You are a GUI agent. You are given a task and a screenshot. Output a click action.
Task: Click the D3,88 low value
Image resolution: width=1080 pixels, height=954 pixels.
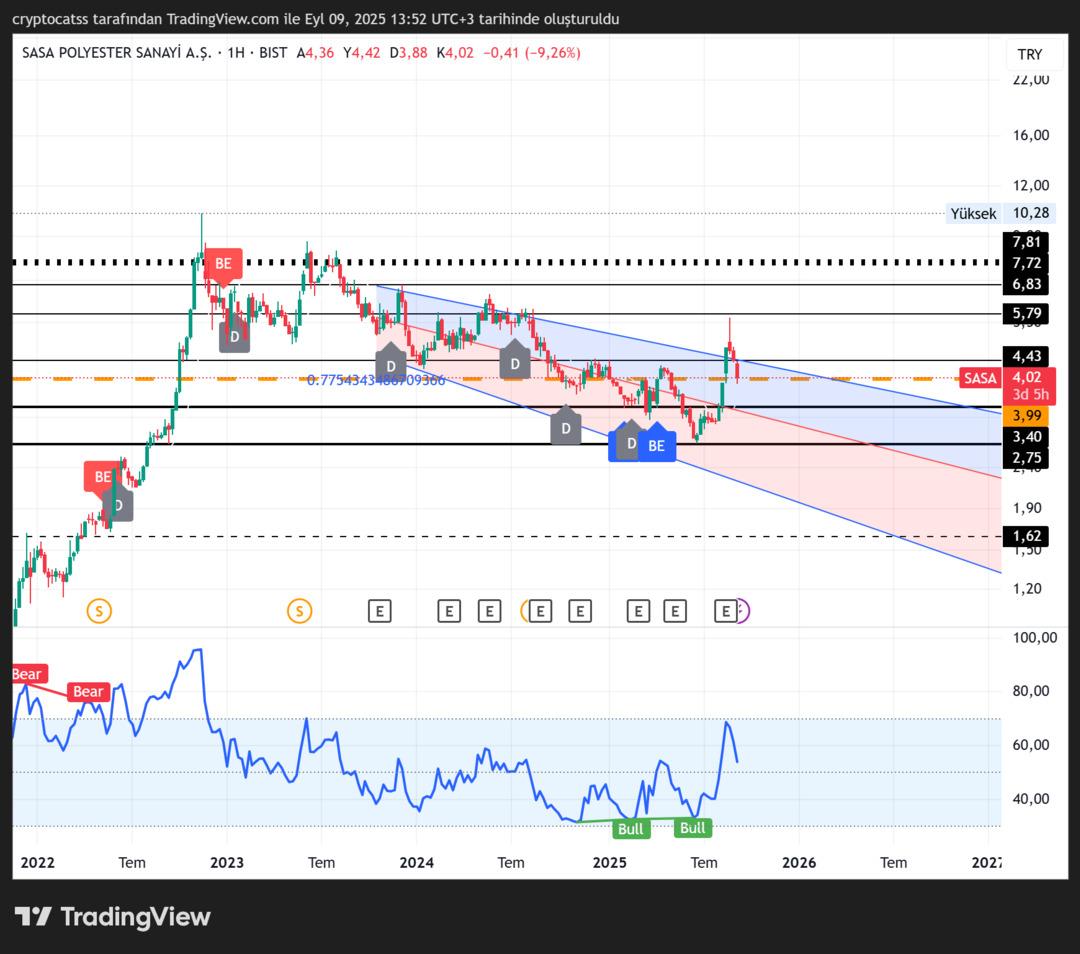pos(408,53)
